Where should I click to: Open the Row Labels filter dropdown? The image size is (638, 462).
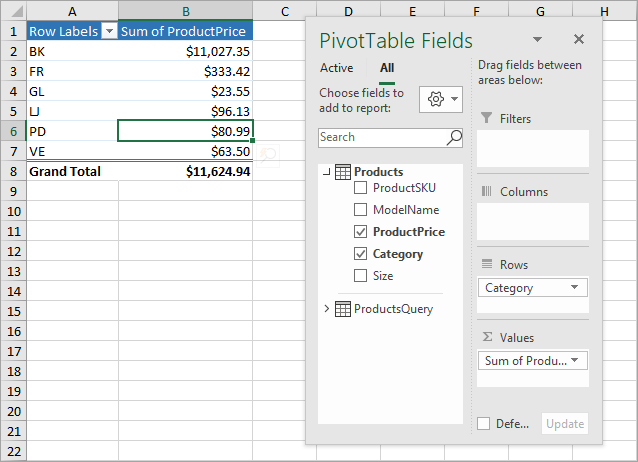pyautogui.click(x=109, y=31)
